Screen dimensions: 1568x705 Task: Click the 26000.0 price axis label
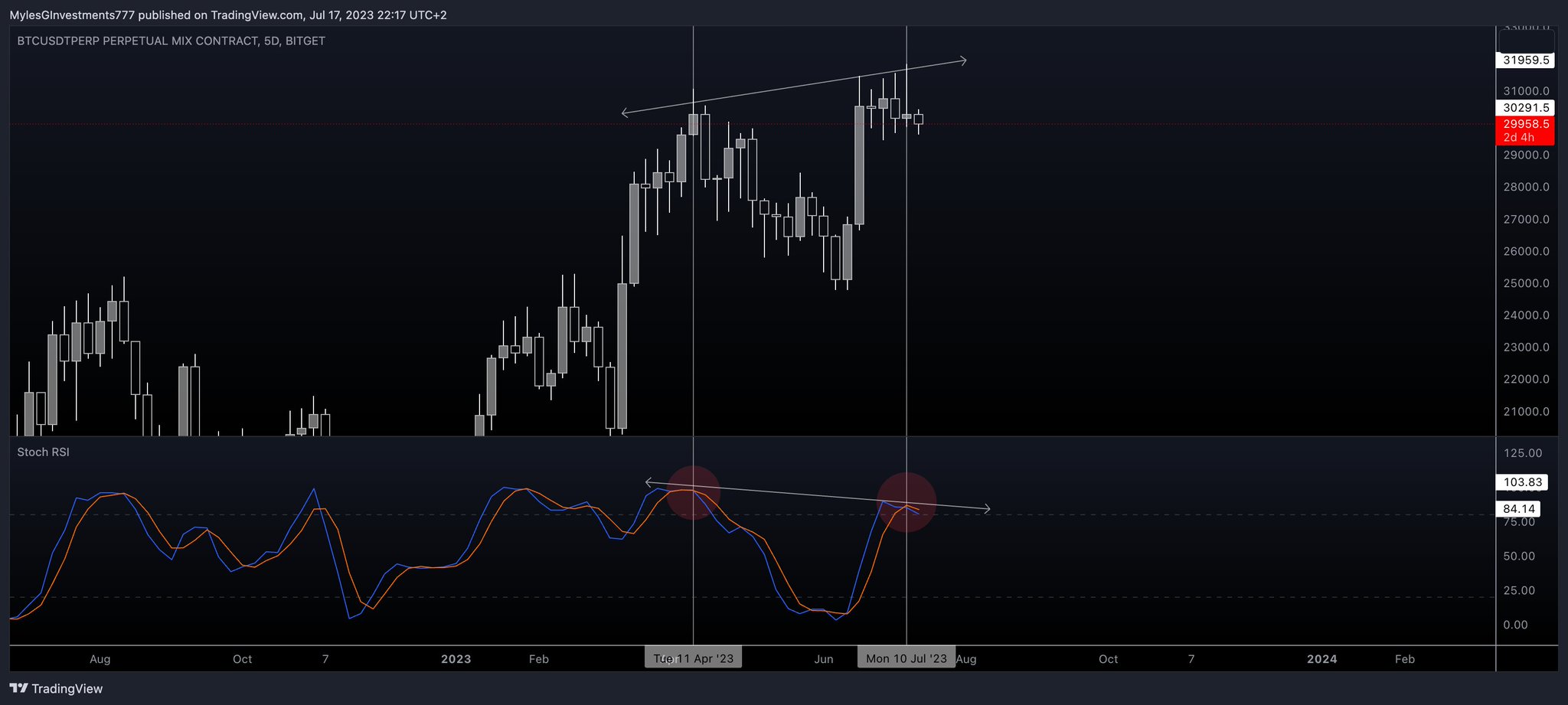[1526, 252]
